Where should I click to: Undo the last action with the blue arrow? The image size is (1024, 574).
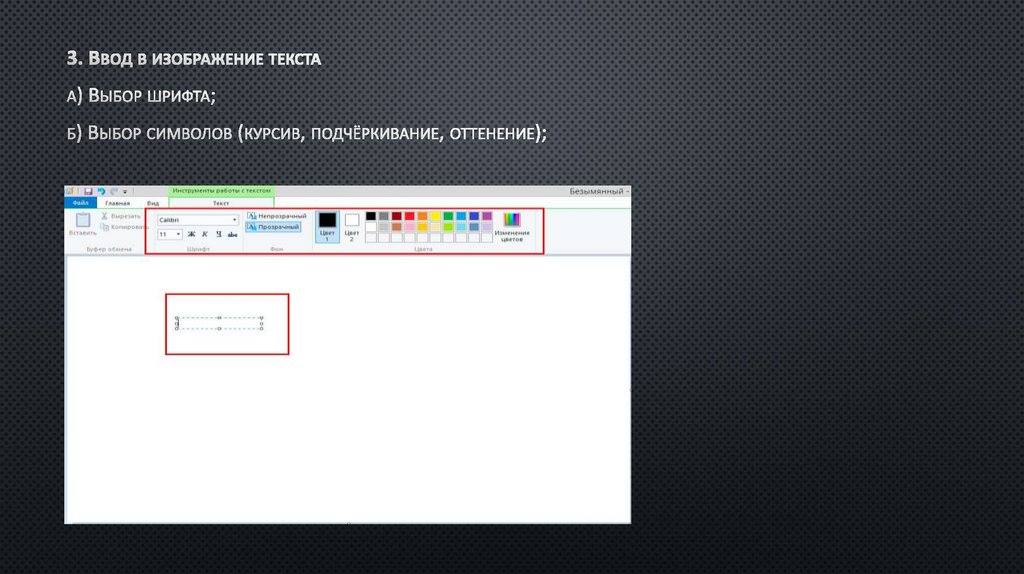(x=101, y=191)
